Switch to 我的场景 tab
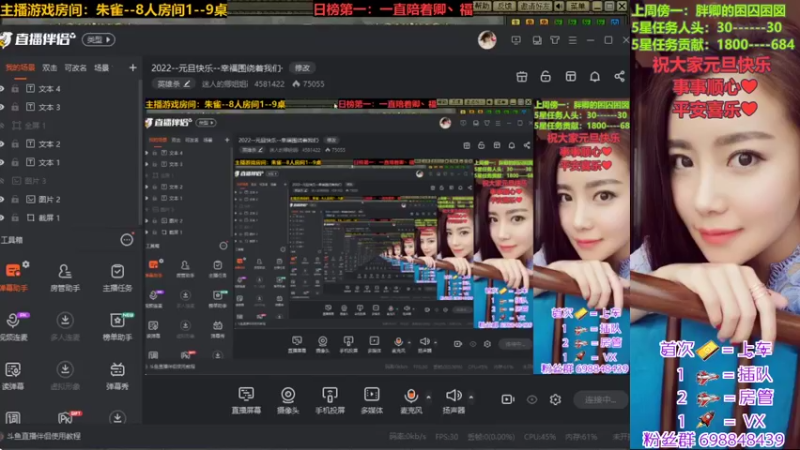Image resolution: width=800 pixels, height=450 pixels. pos(20,68)
